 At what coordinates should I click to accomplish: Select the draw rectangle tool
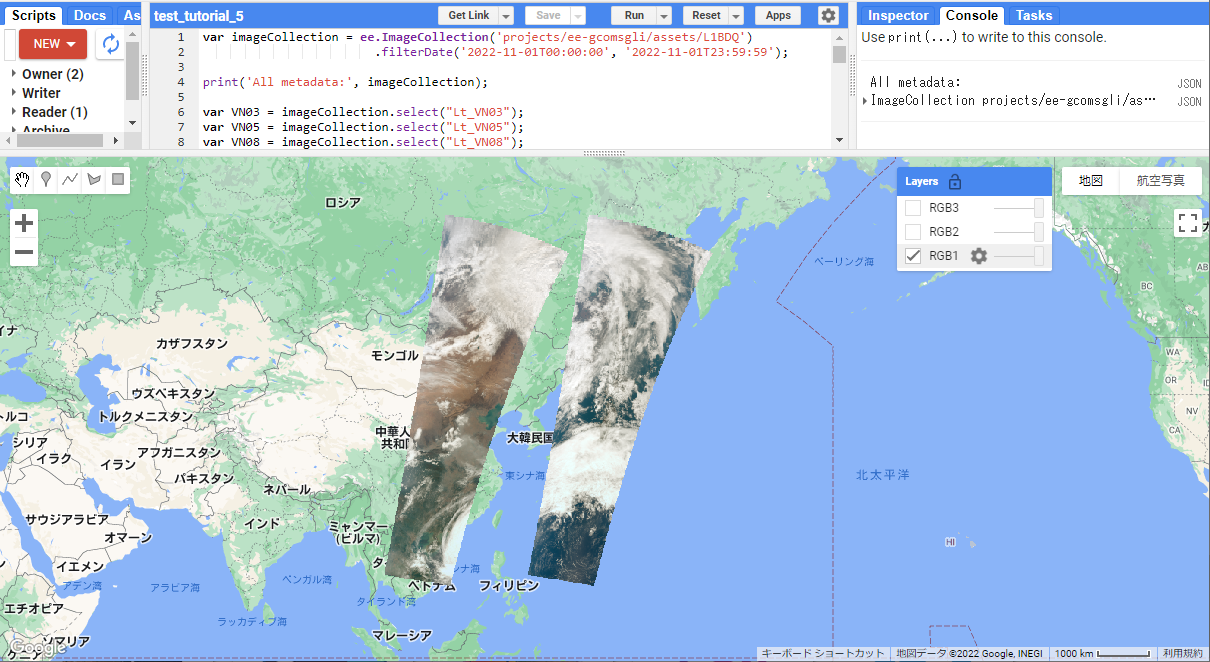pyautogui.click(x=118, y=179)
